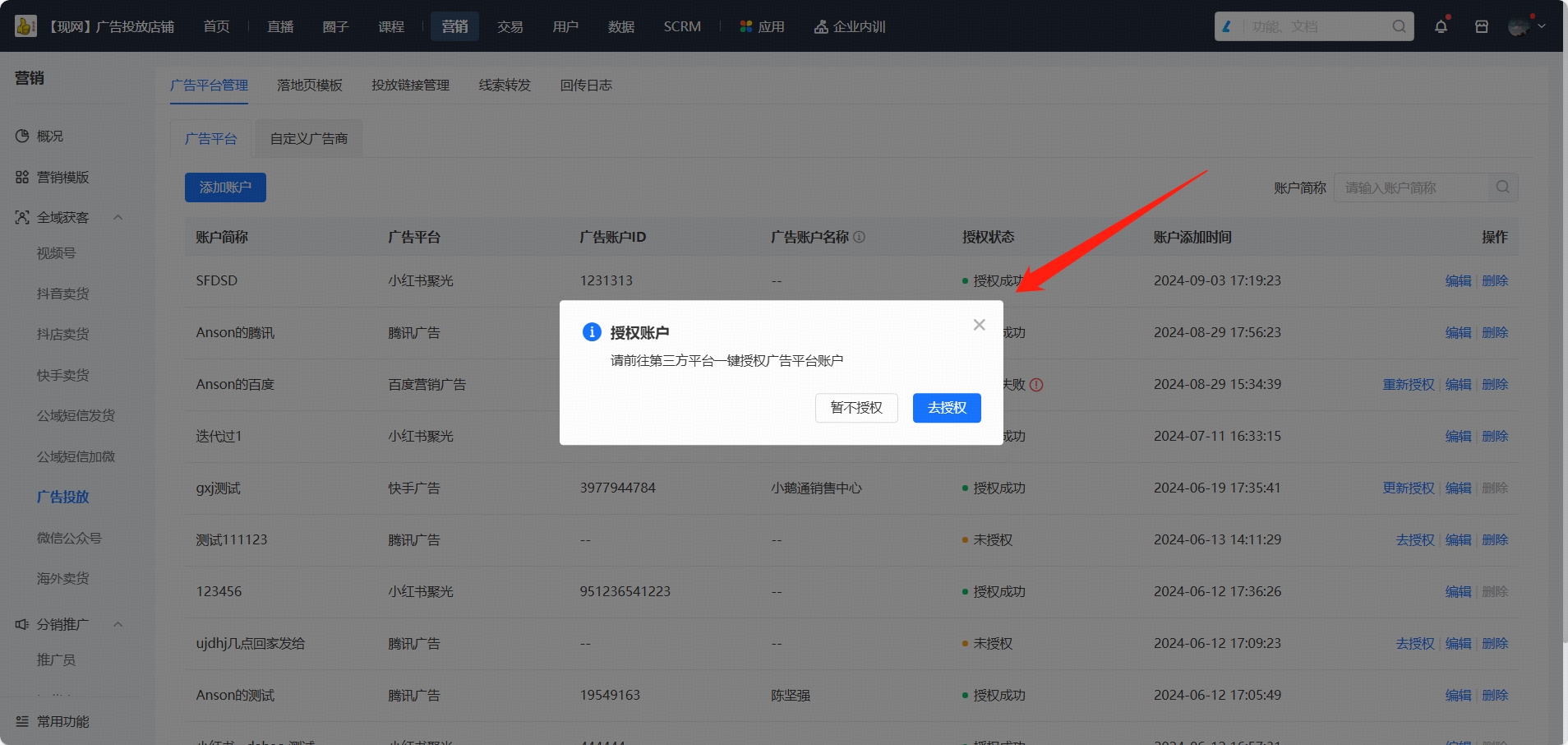Switch to the 落地页模板 tab
This screenshot has width=1568, height=745.
pyautogui.click(x=310, y=85)
